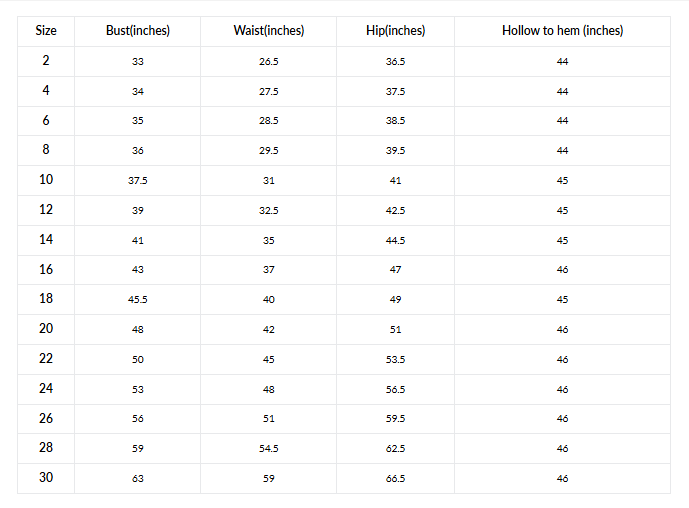Image resolution: width=689 pixels, height=508 pixels.
Task: Select the bust value 63
Action: tap(138, 478)
